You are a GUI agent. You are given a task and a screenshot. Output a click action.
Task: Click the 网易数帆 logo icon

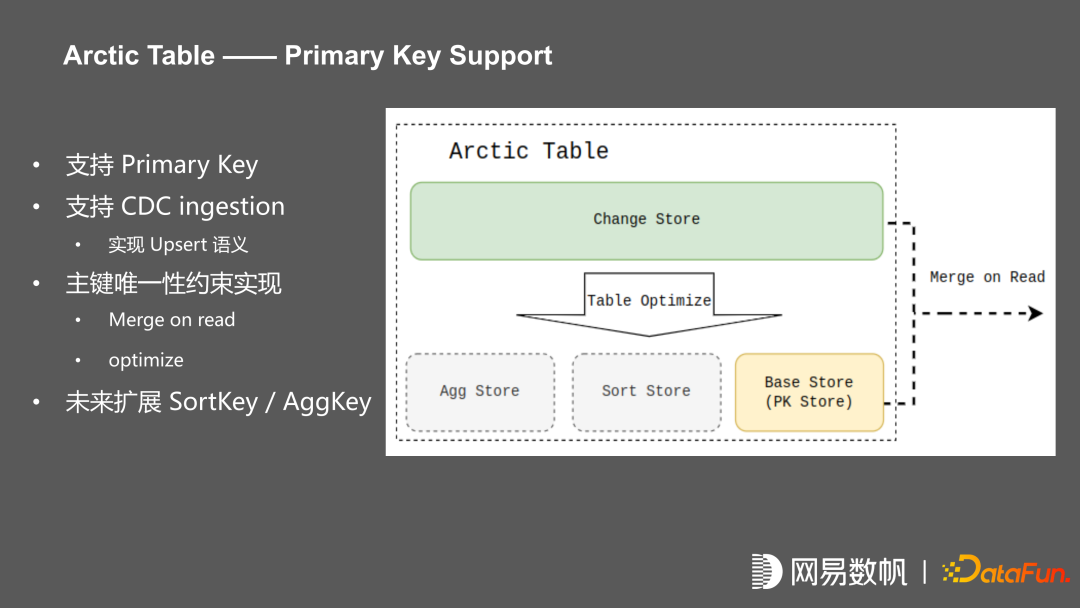pos(766,571)
